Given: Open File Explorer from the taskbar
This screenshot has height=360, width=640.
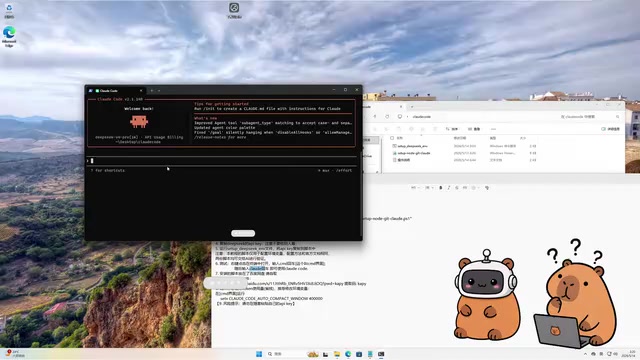Looking at the screenshot, I should coord(337,354).
